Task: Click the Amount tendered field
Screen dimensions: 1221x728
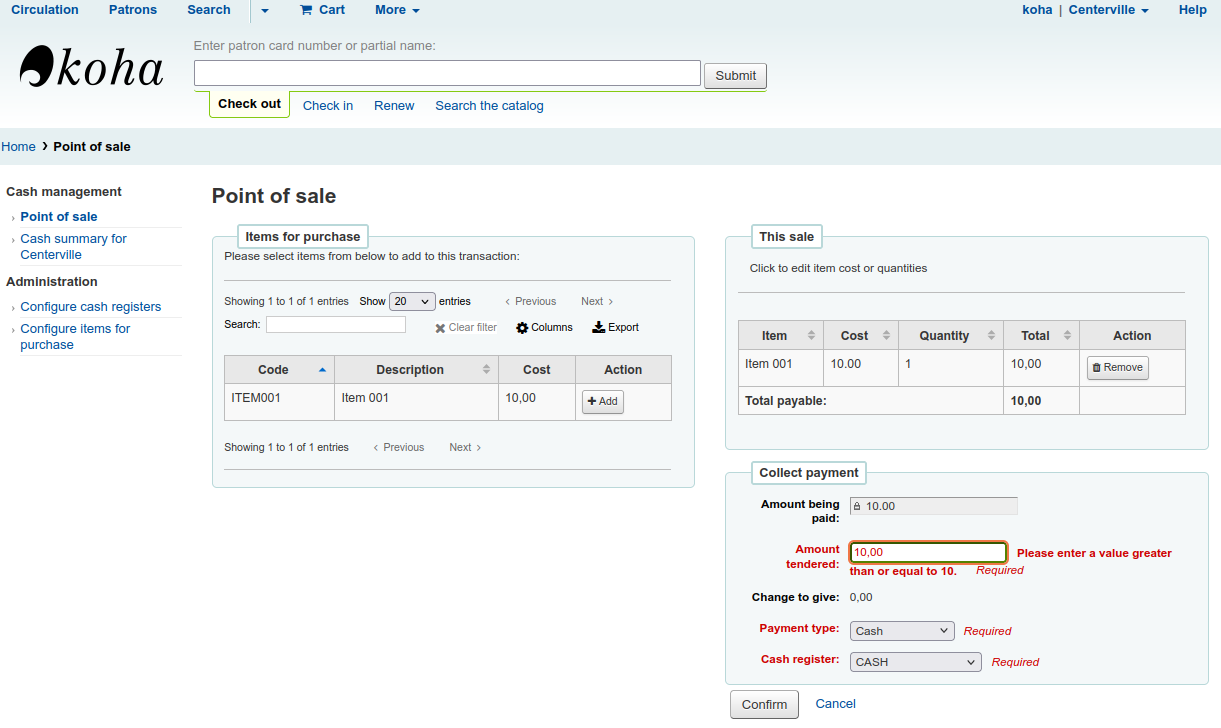Action: [x=927, y=552]
